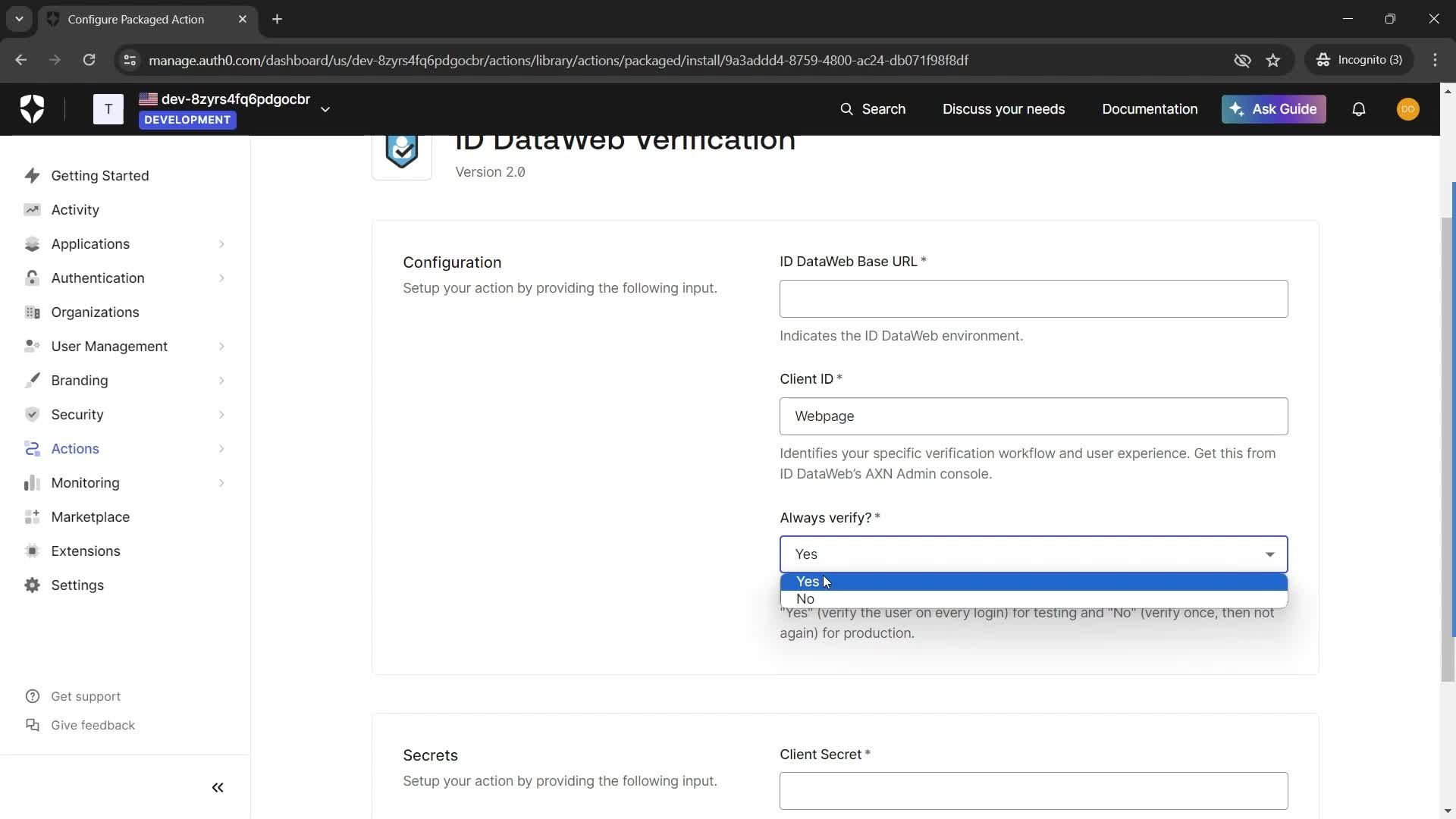Click the address bar URL
This screenshot has height=819, width=1456.
(x=558, y=60)
